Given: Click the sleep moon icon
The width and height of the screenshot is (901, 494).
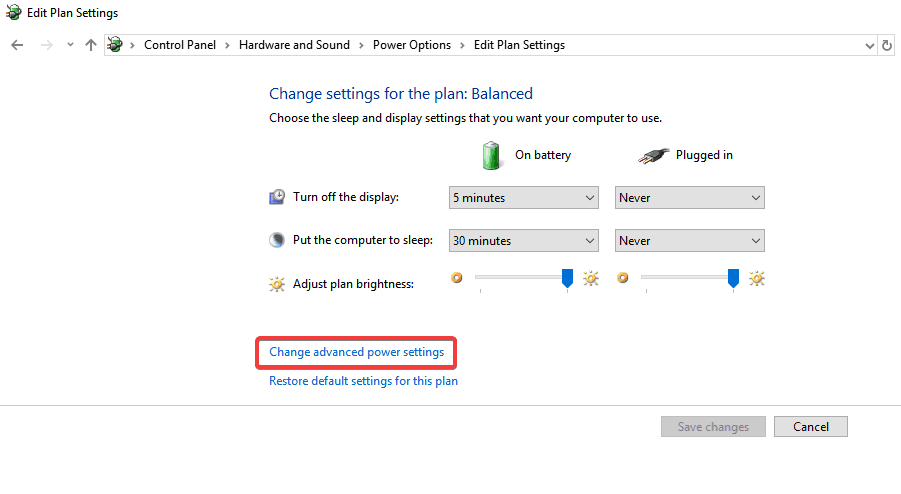Looking at the screenshot, I should [x=277, y=240].
